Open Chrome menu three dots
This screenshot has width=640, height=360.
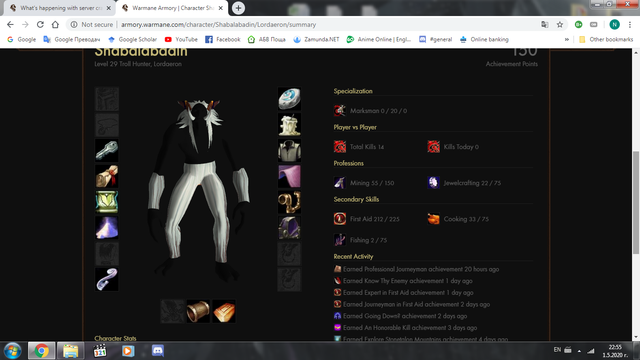tap(630, 24)
